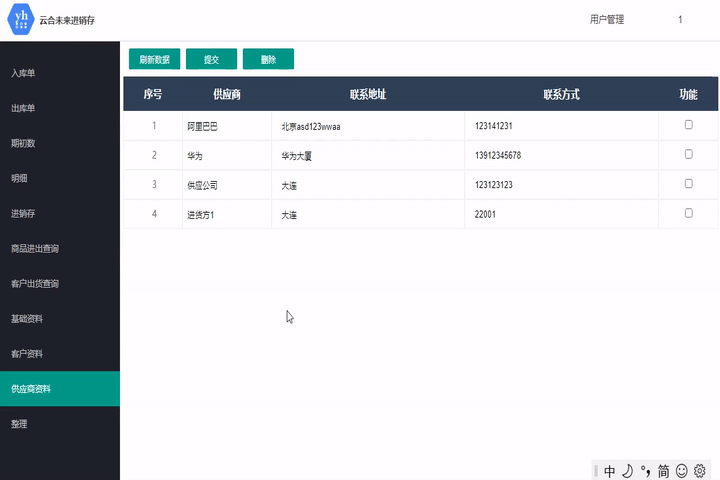Select the checkbox for 华为 supplier
The image size is (720, 480).
(x=688, y=154)
